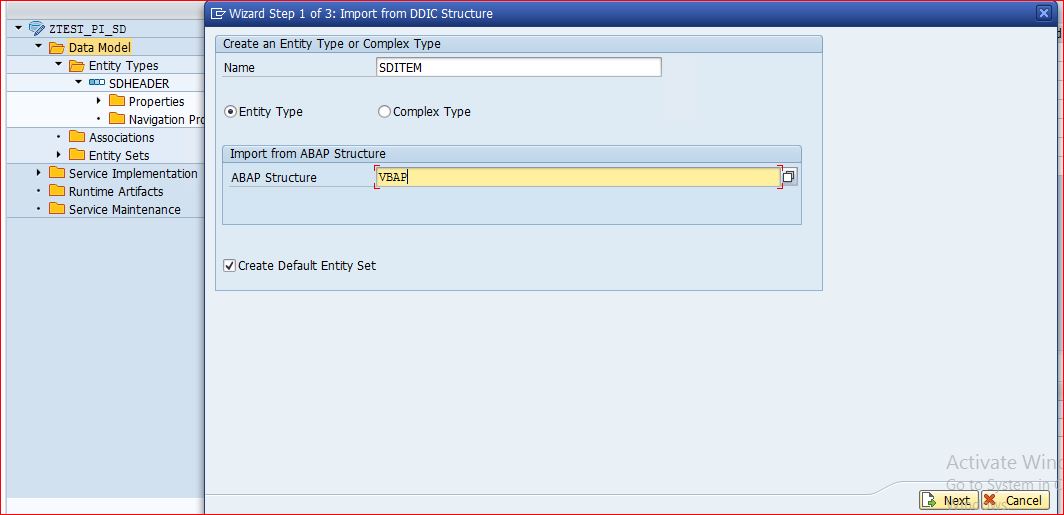Select the Properties tree label
The width and height of the screenshot is (1064, 515).
(x=157, y=102)
